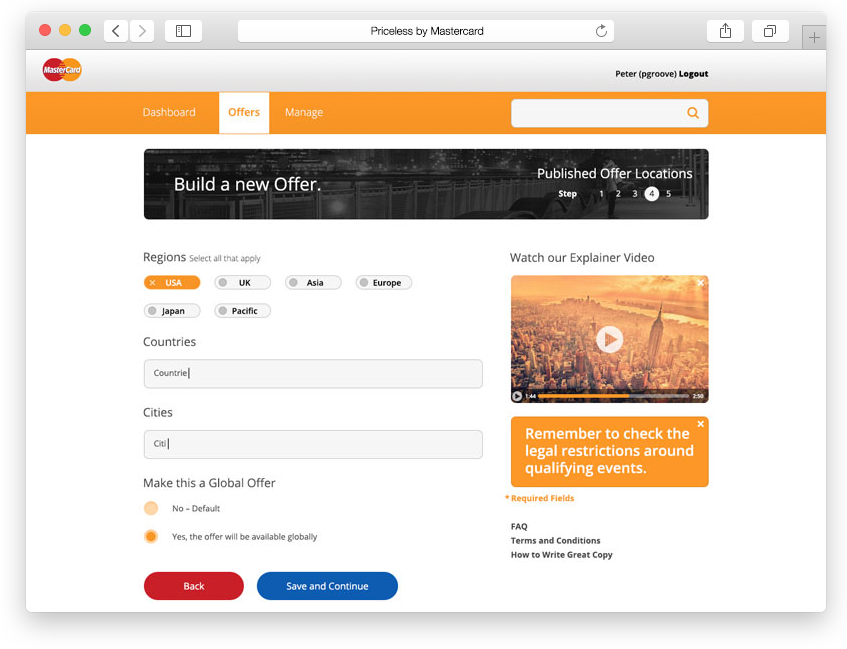Open the browser share button
847x649 pixels.
(725, 31)
